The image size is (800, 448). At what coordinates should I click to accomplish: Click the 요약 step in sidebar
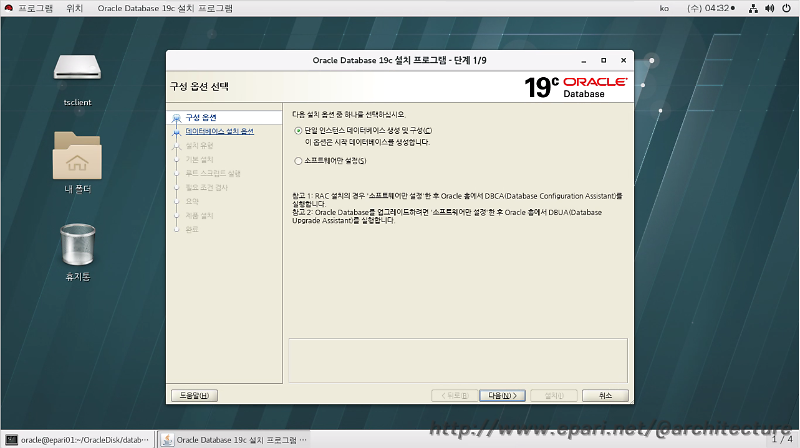pyautogui.click(x=192, y=202)
